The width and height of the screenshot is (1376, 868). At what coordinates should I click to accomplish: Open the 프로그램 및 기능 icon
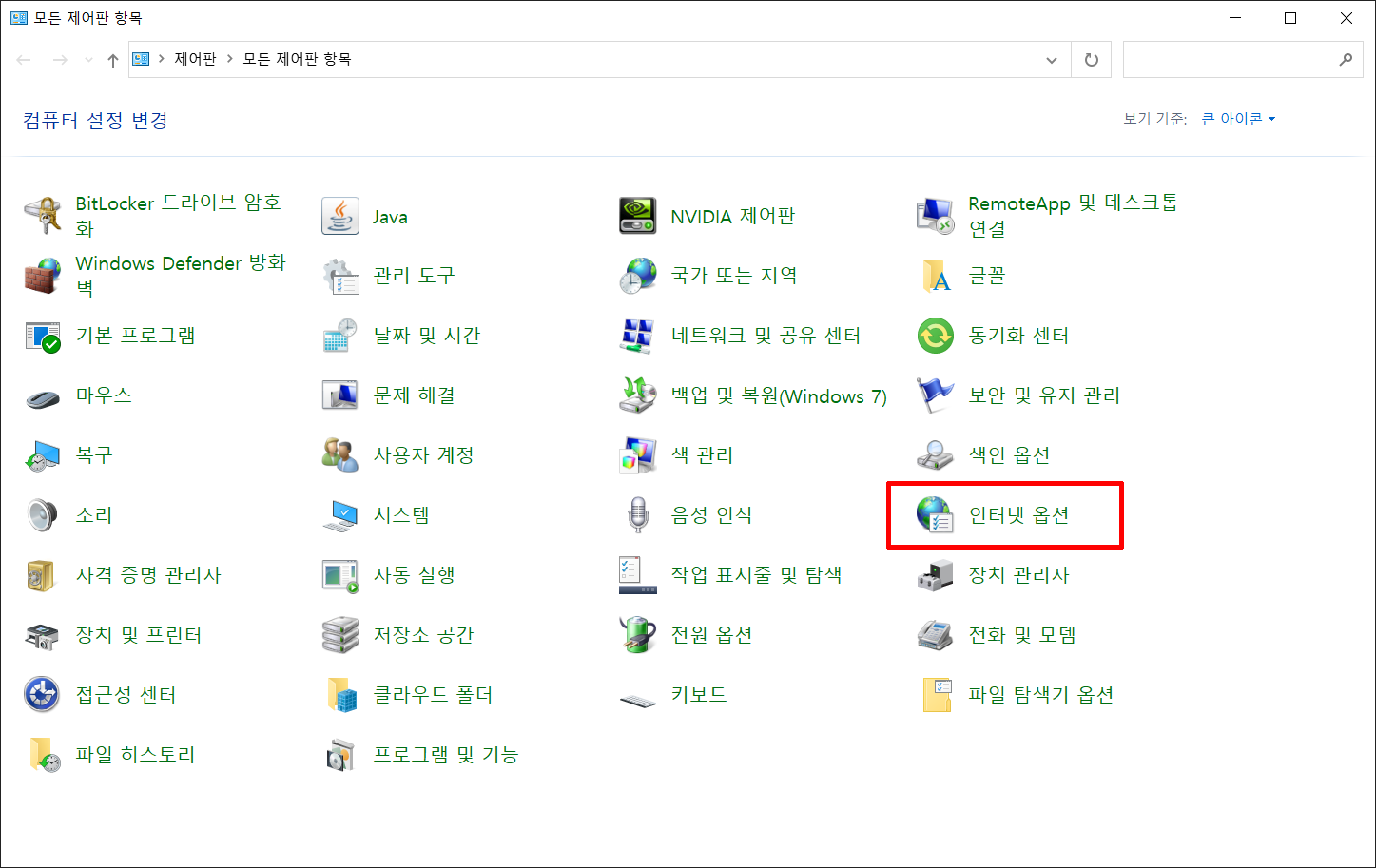click(340, 755)
